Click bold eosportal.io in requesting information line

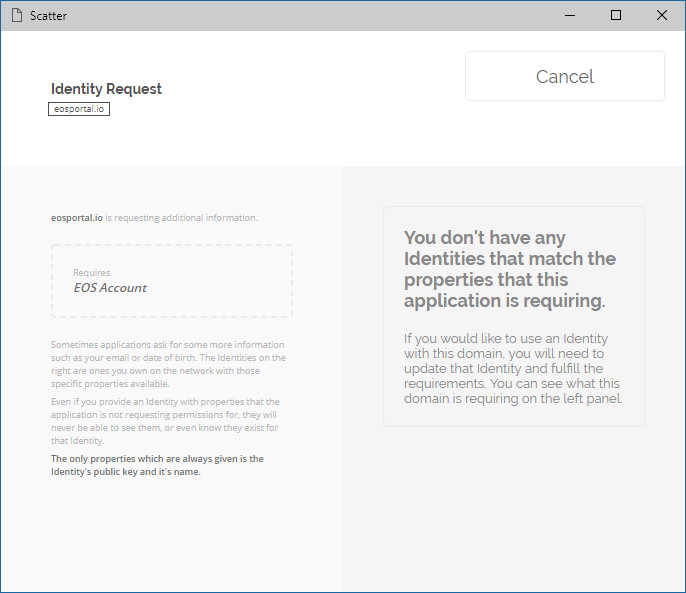[77, 218]
